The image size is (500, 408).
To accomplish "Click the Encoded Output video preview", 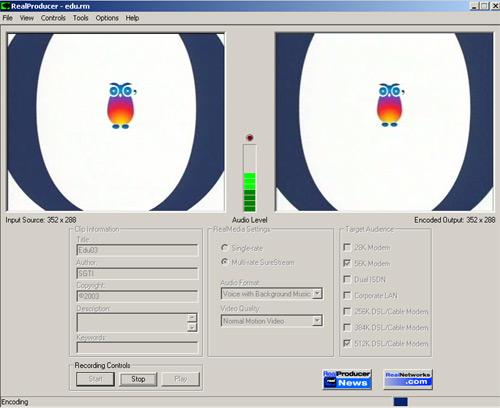I will point(384,122).
